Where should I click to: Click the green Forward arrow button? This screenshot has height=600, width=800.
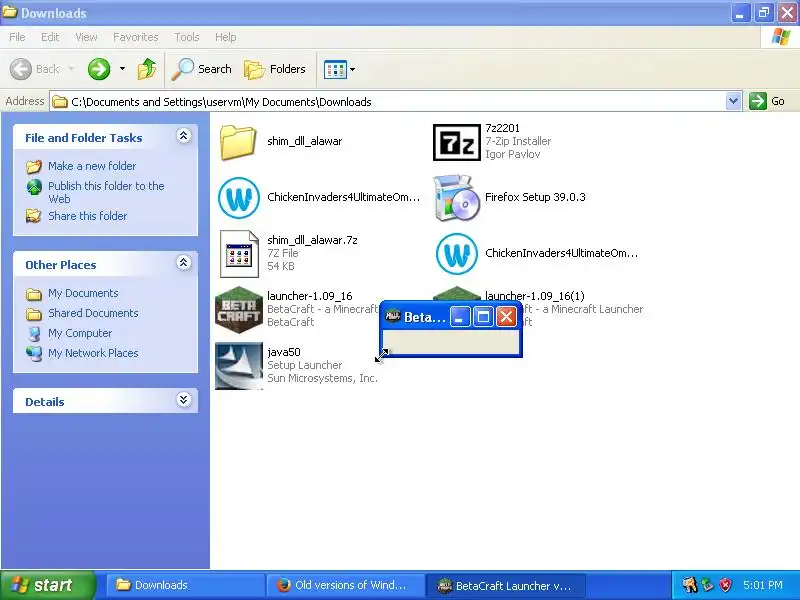(99, 69)
